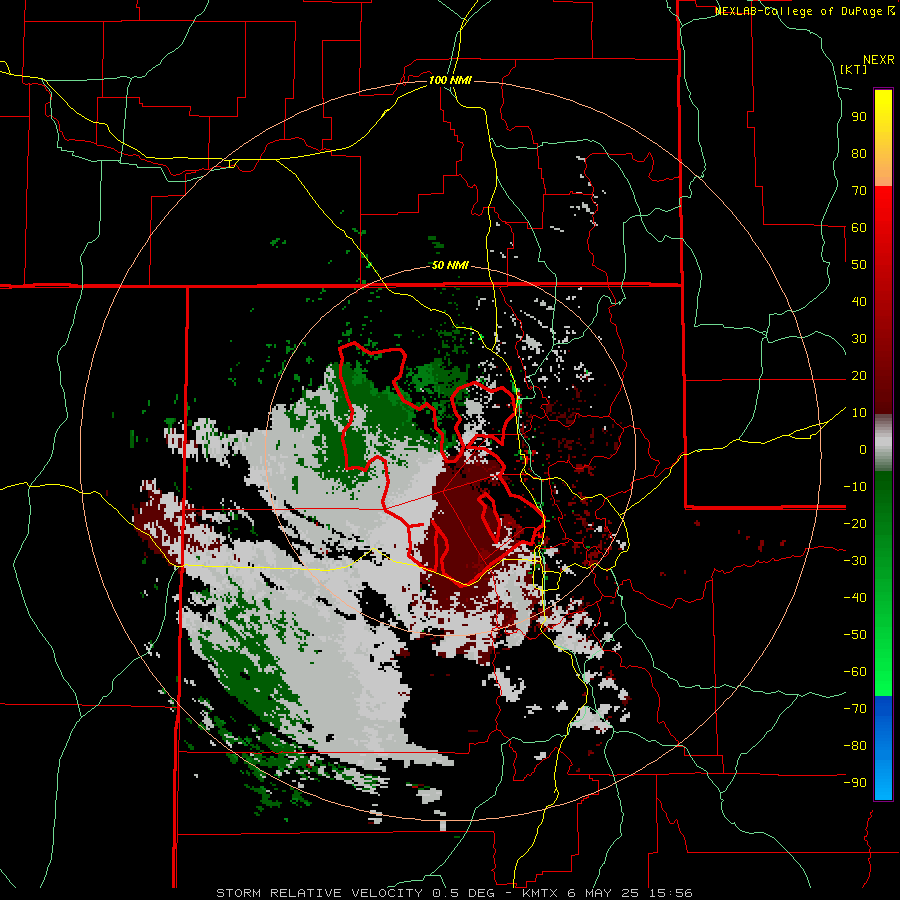
Task: Click the -80 value on velocity scale
Action: click(855, 746)
